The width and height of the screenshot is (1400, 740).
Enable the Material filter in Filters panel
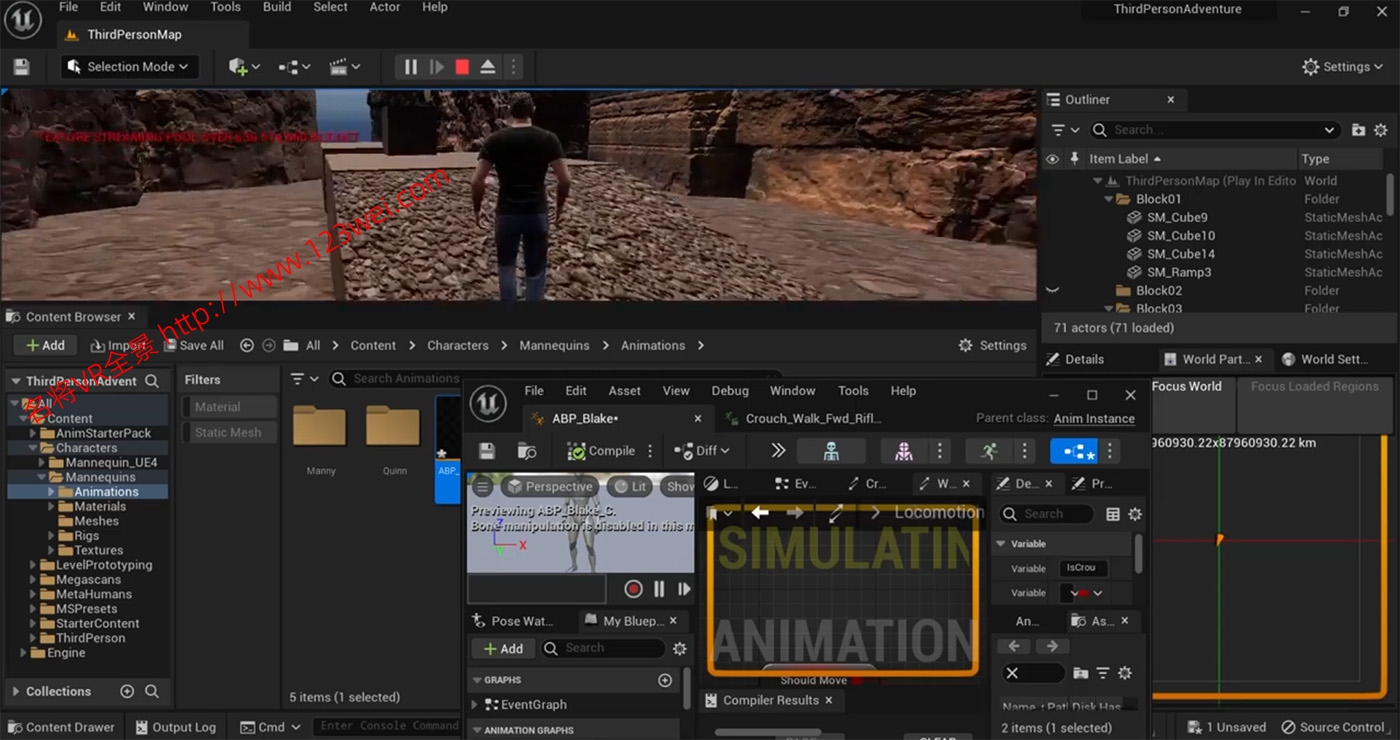[228, 406]
